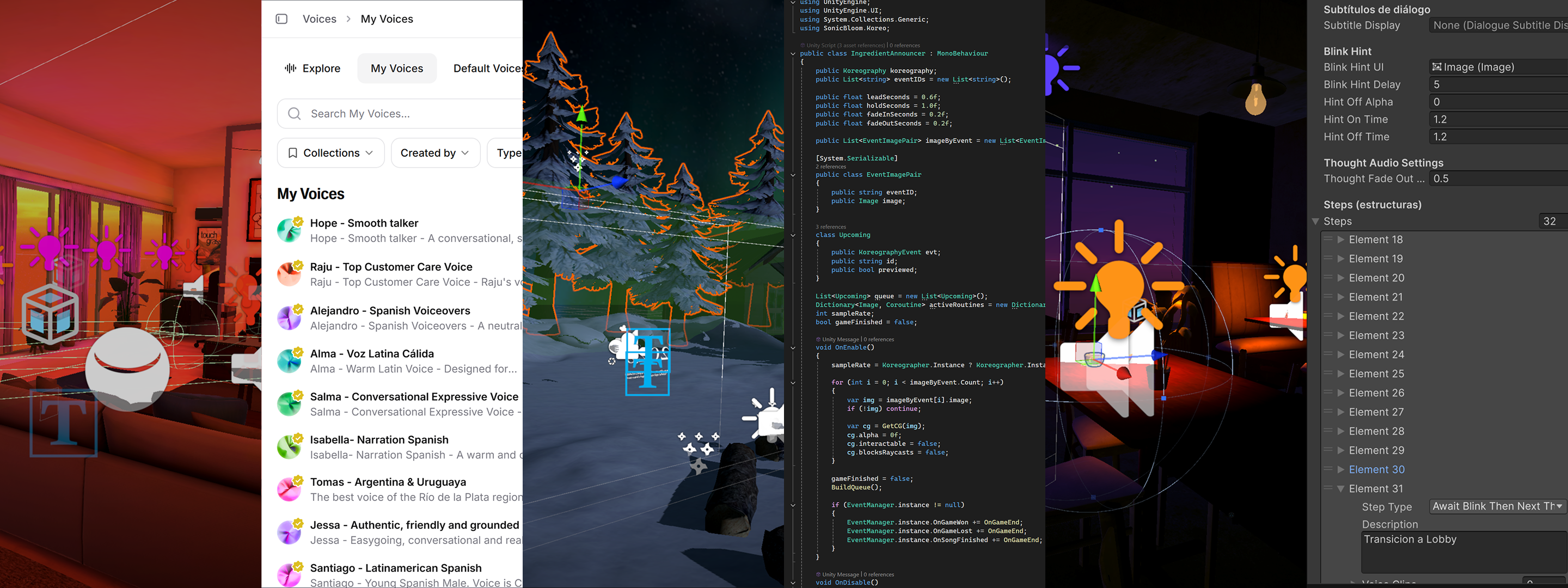This screenshot has height=588, width=1568.
Task: Edit the Thought Fade Out value
Action: [x=1498, y=179]
